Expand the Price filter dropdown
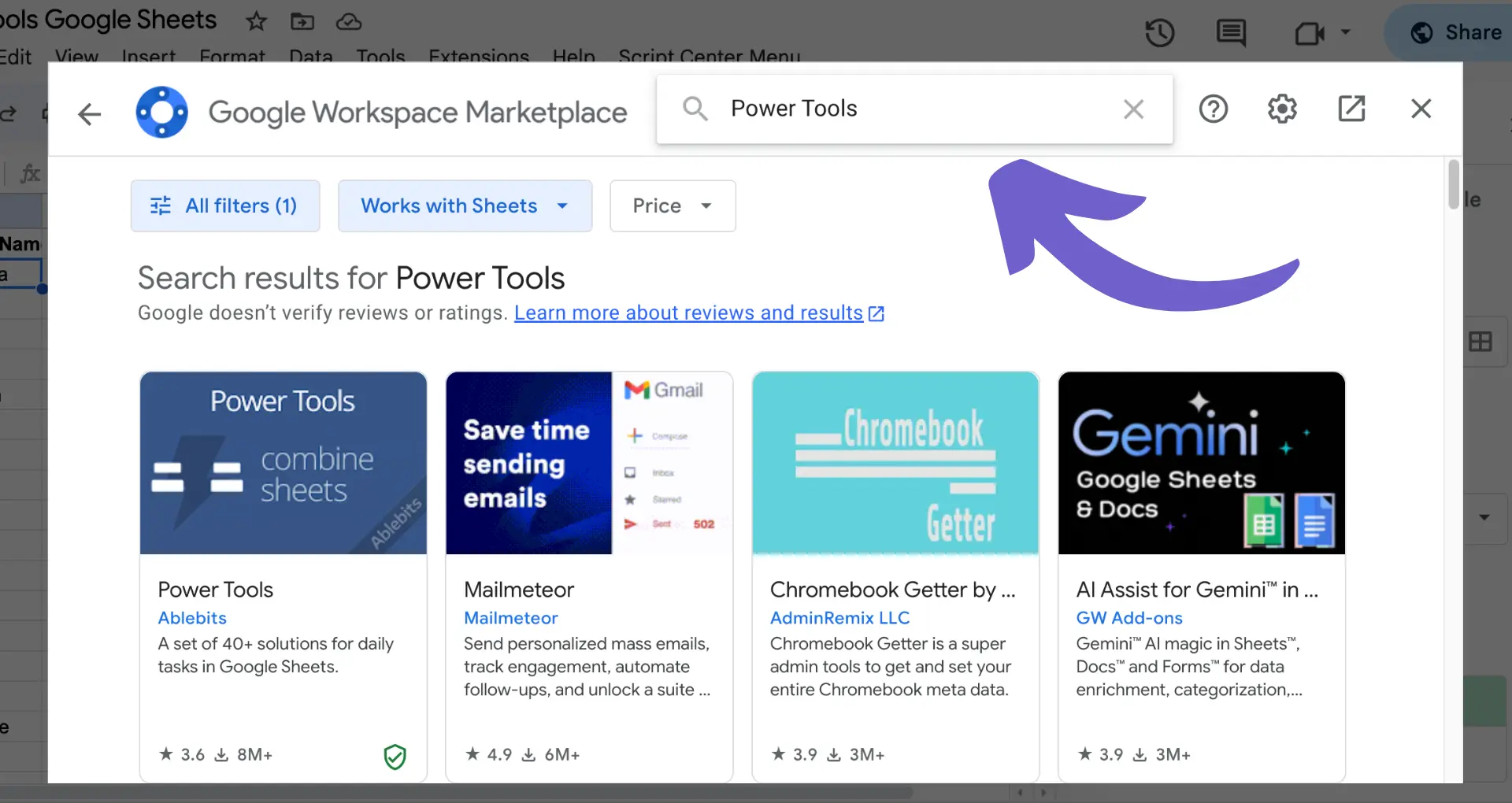 [673, 206]
